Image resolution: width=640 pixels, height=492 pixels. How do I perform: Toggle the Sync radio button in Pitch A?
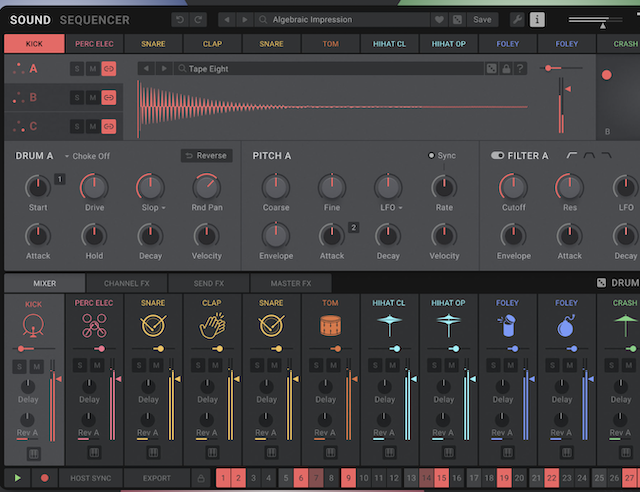pos(431,155)
